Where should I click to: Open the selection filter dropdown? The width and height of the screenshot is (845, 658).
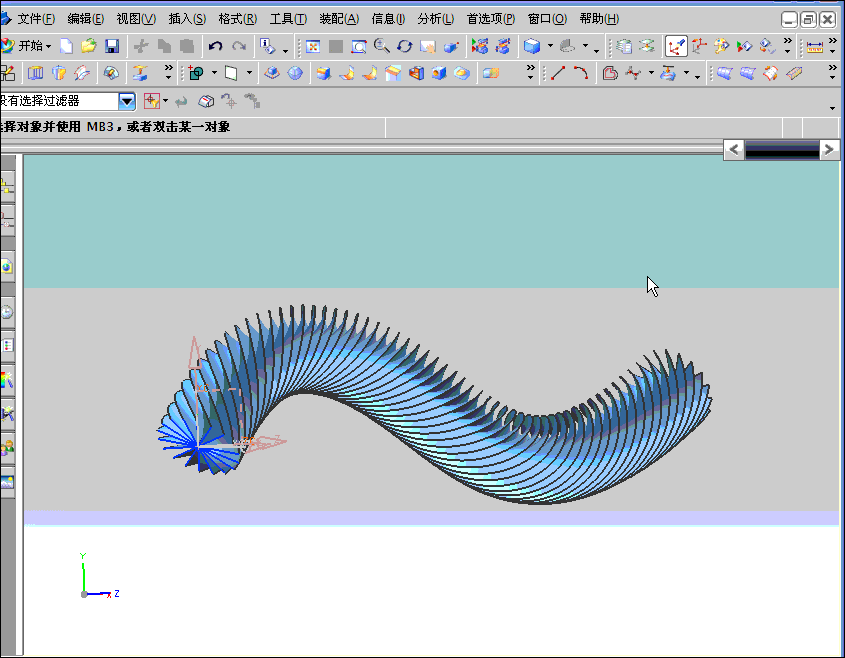(x=127, y=101)
